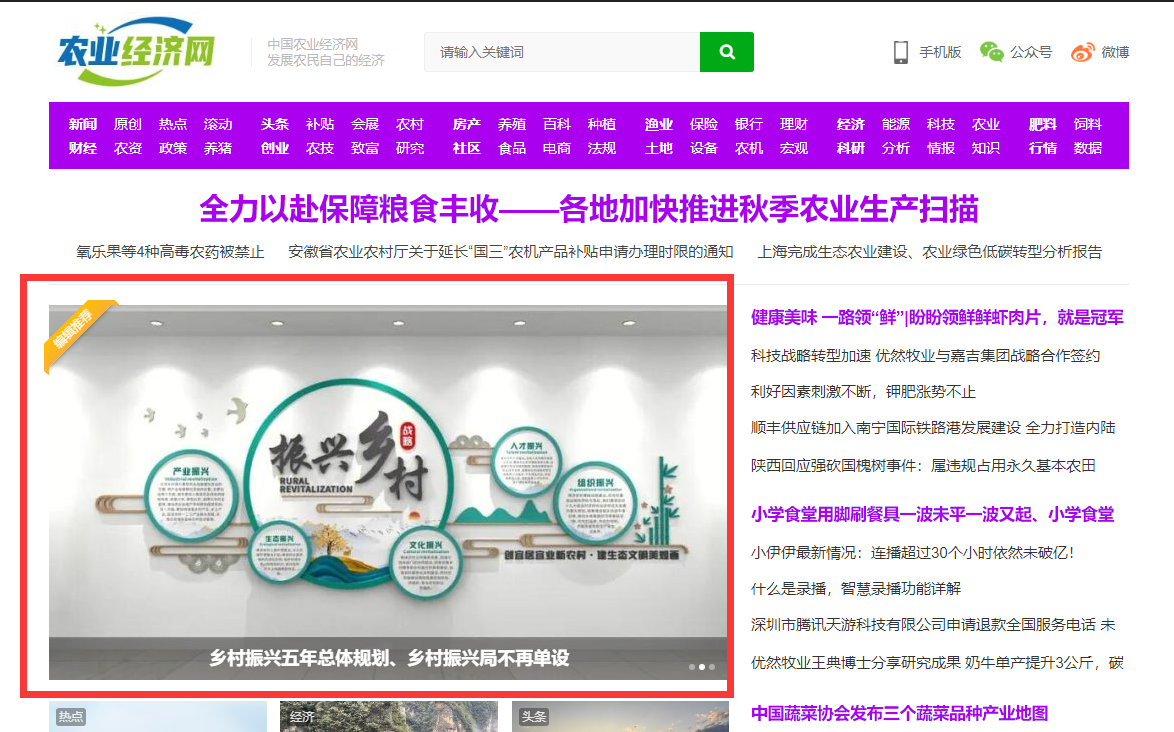The width and height of the screenshot is (1174, 732).
Task: Open 陕西回应强砍国槐树事件 article
Action: click(x=923, y=466)
